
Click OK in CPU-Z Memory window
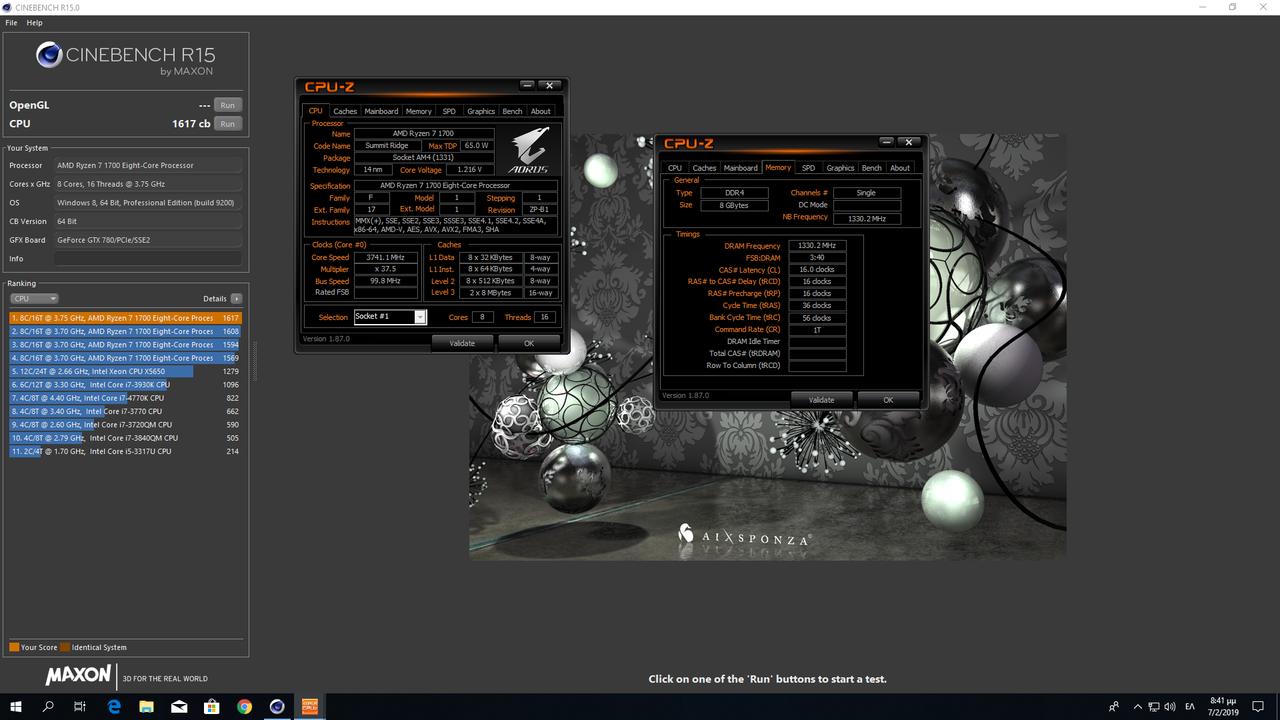(888, 400)
